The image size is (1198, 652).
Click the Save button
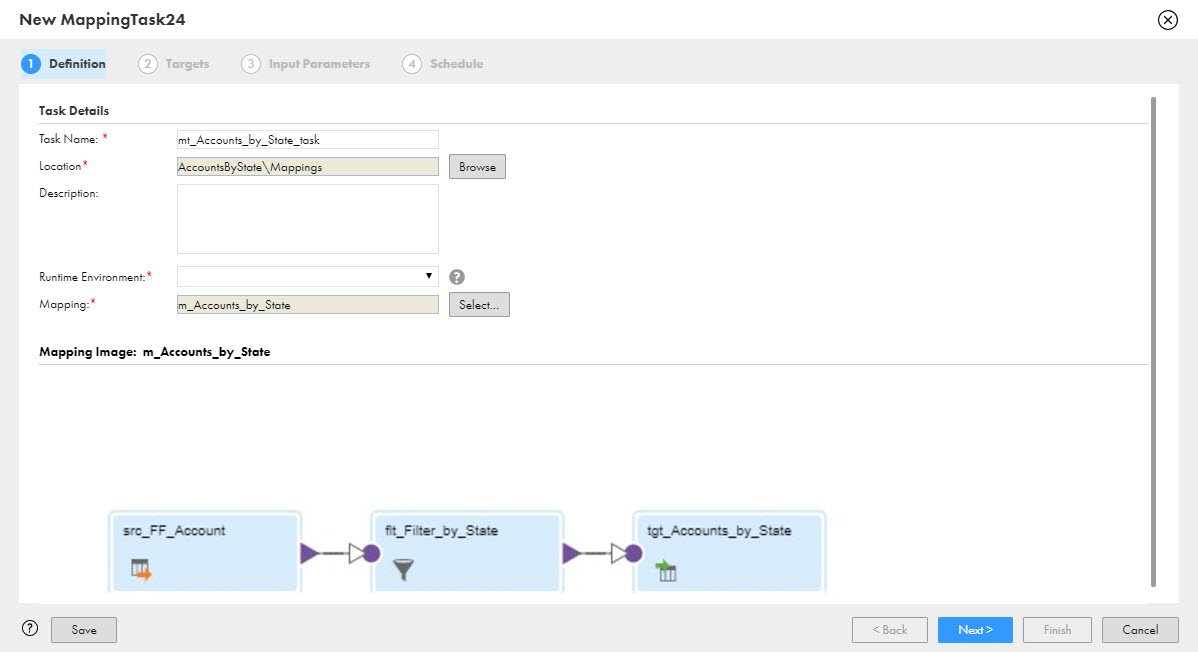[84, 630]
